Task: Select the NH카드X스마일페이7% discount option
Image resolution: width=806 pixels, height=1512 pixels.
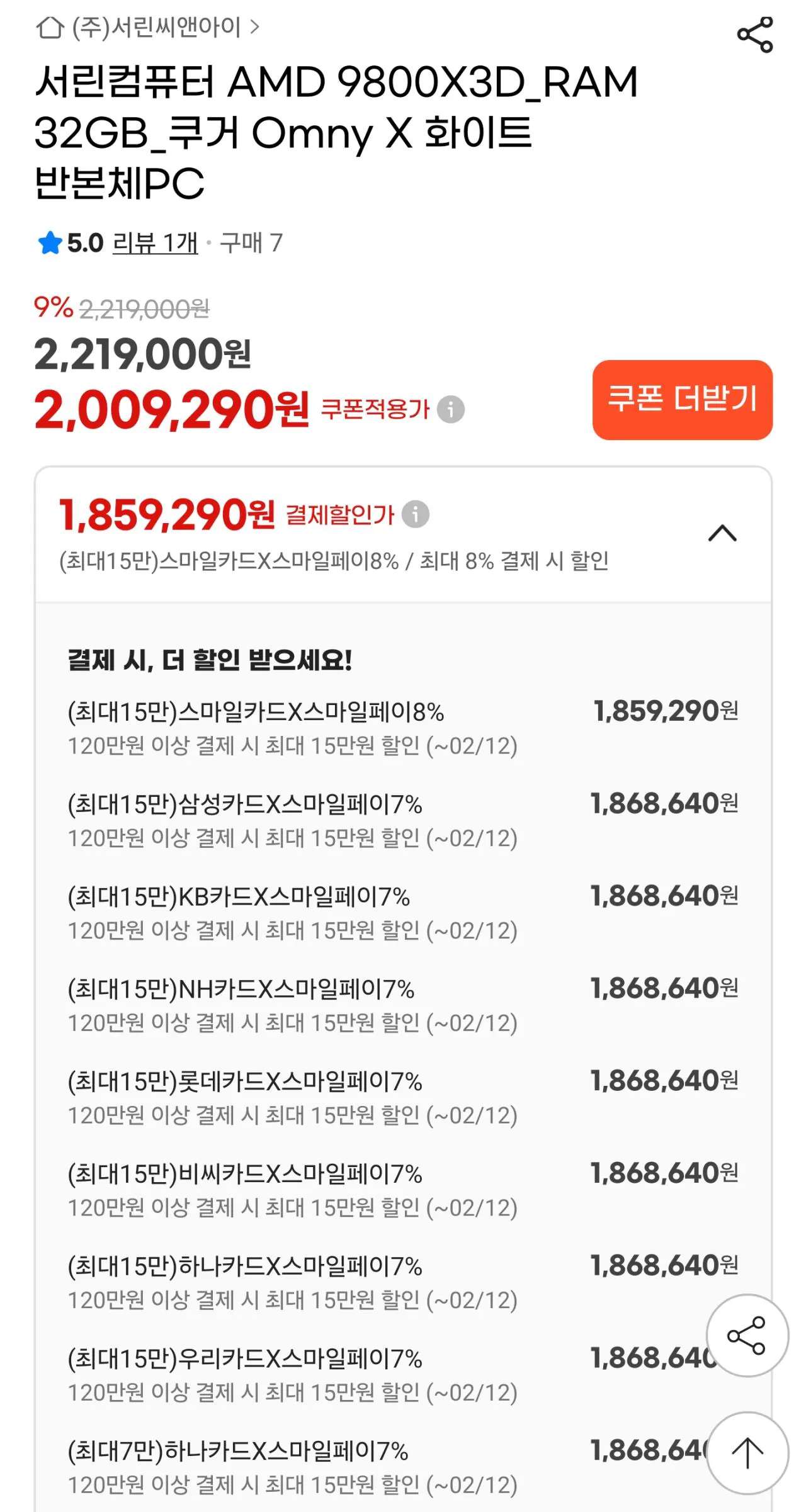Action: click(x=241, y=990)
